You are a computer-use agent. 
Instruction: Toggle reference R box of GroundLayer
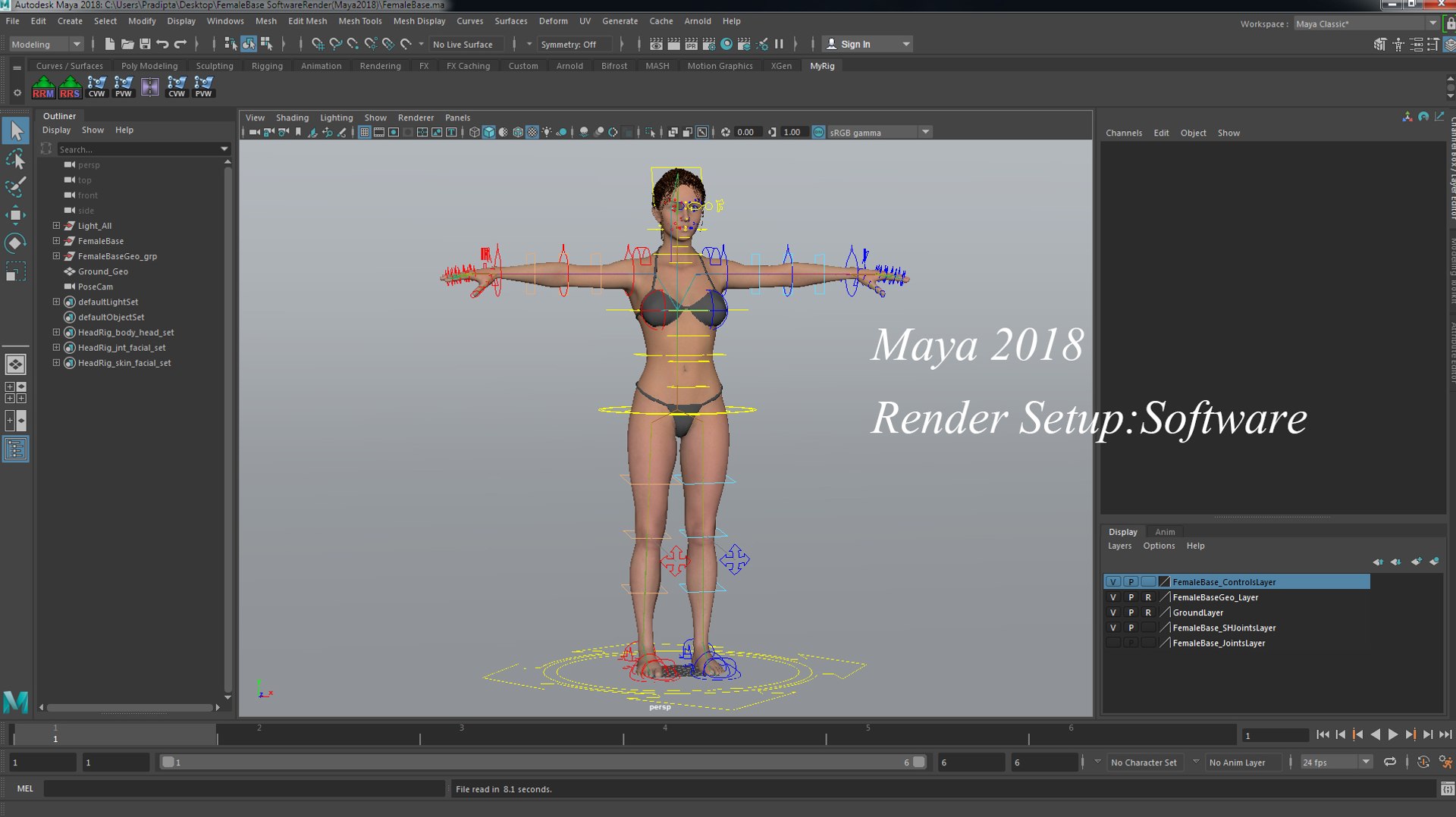pos(1148,612)
